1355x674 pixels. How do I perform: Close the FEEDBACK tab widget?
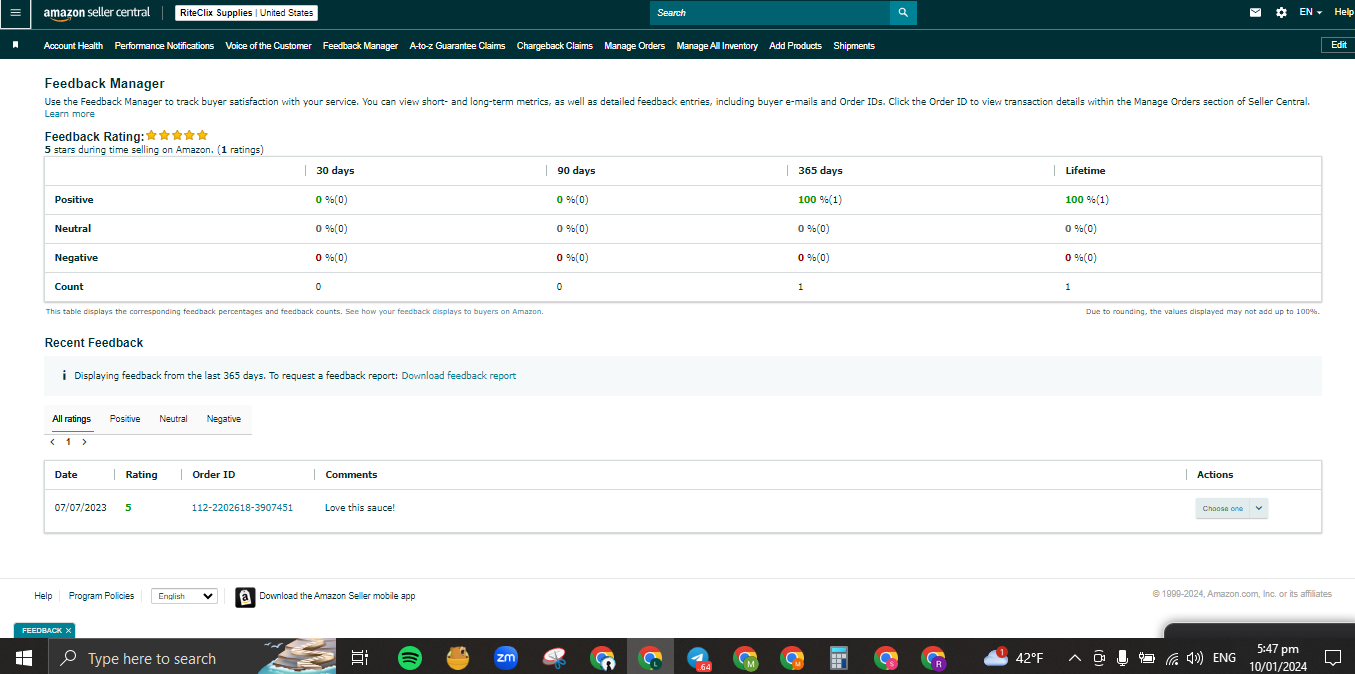(x=68, y=631)
